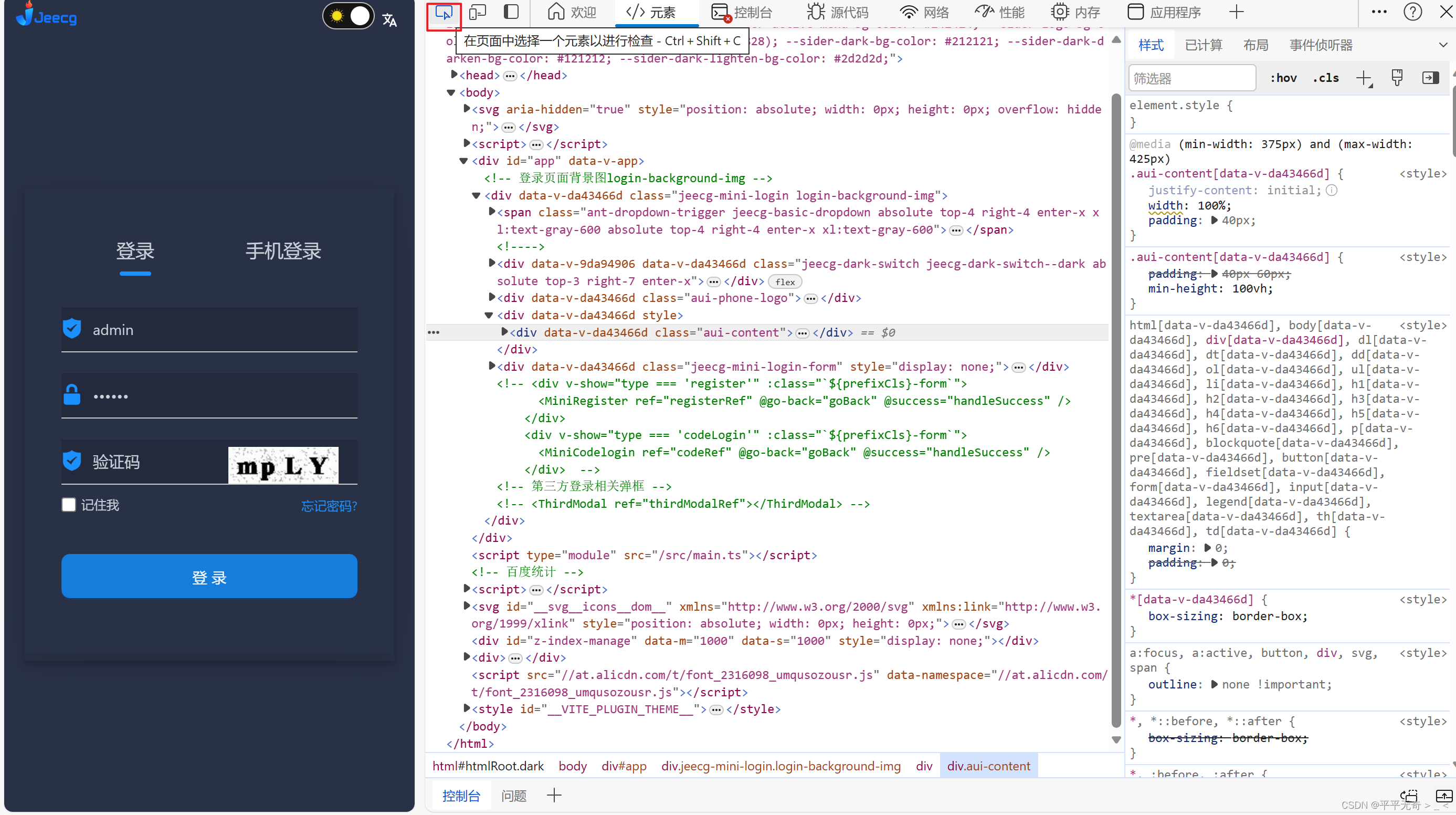Add a new drawer tab with plus icon

(554, 795)
